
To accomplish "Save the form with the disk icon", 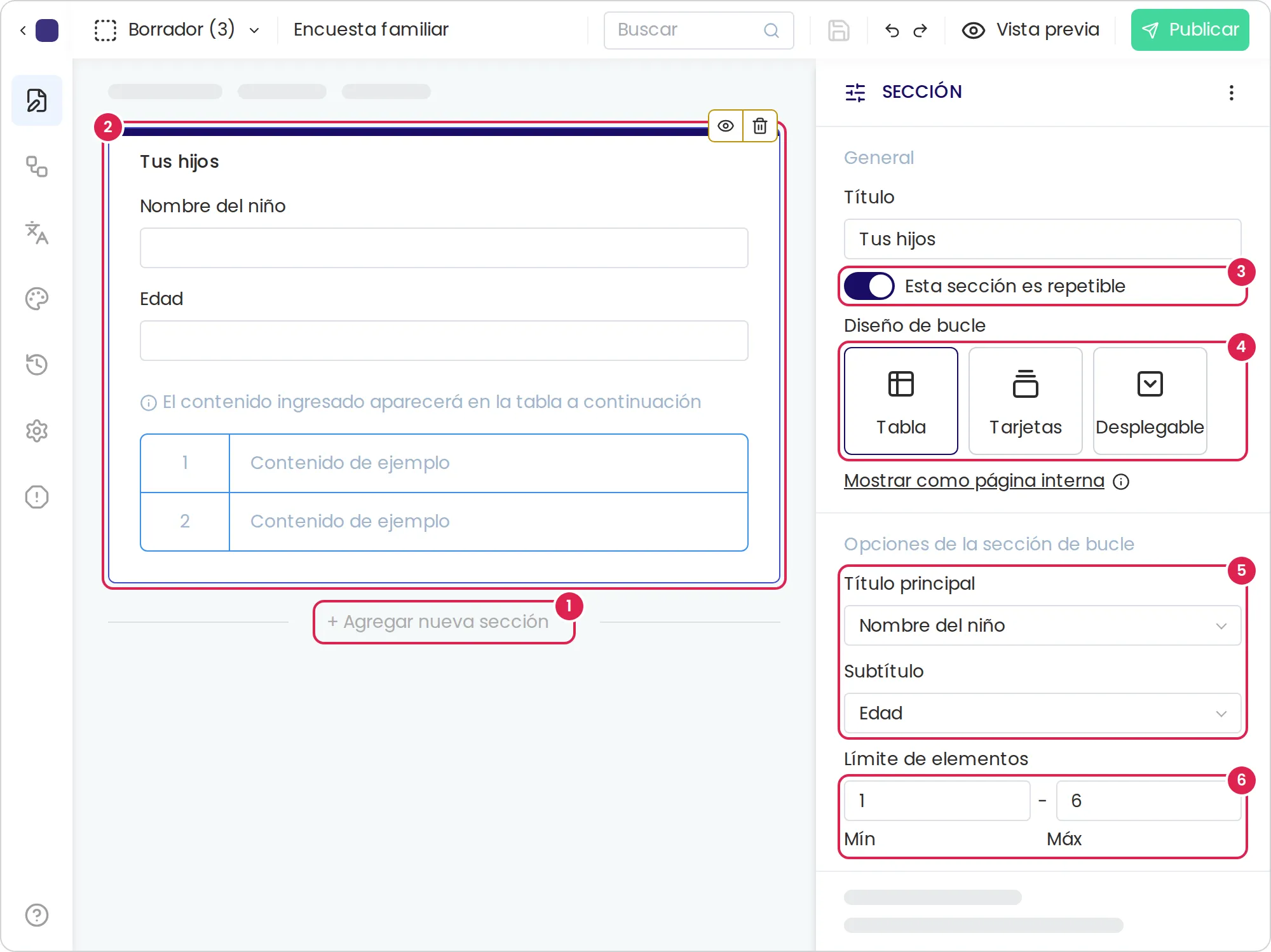I will [x=839, y=30].
